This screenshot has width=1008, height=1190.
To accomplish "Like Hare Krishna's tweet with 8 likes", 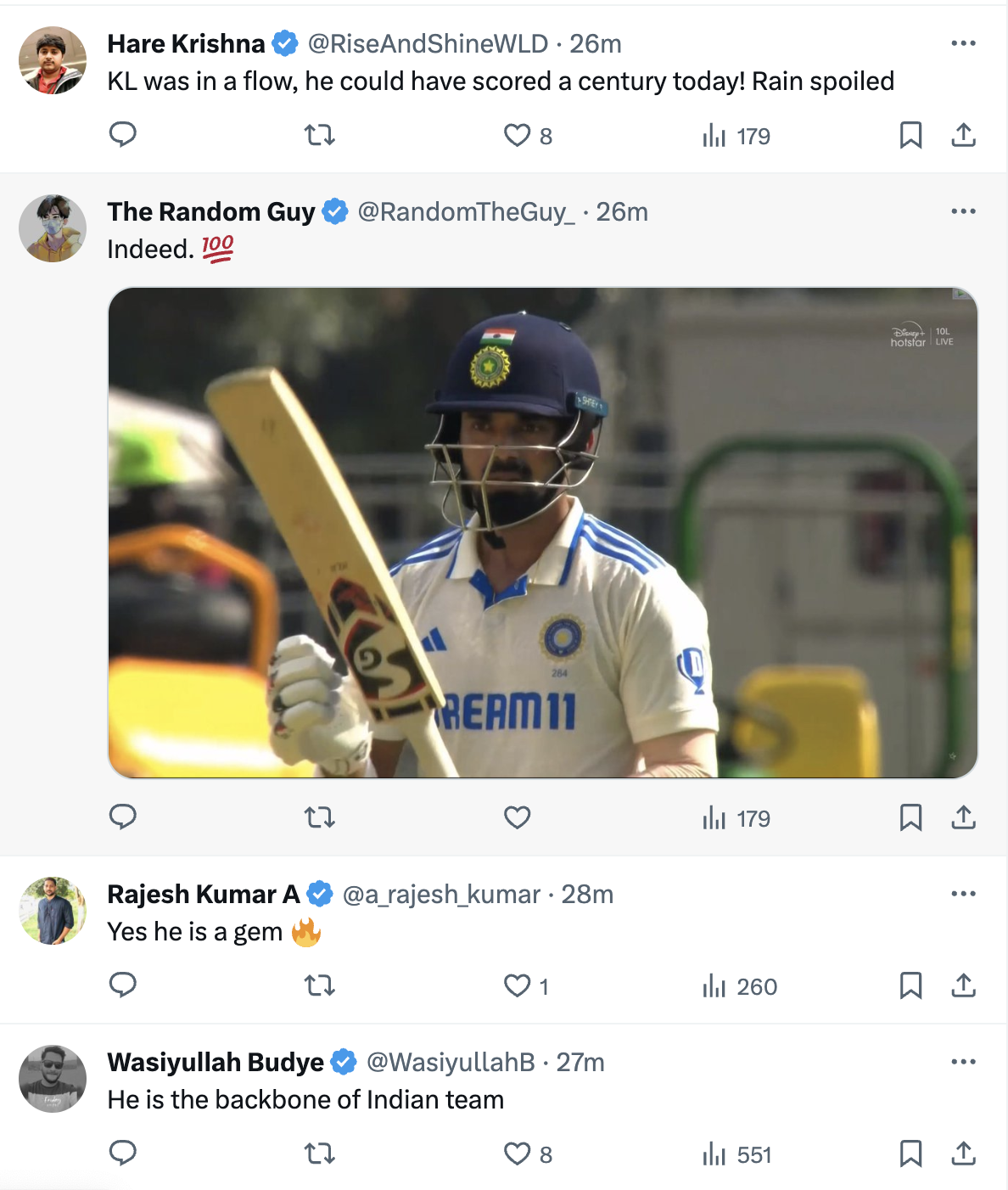I will pos(518,136).
